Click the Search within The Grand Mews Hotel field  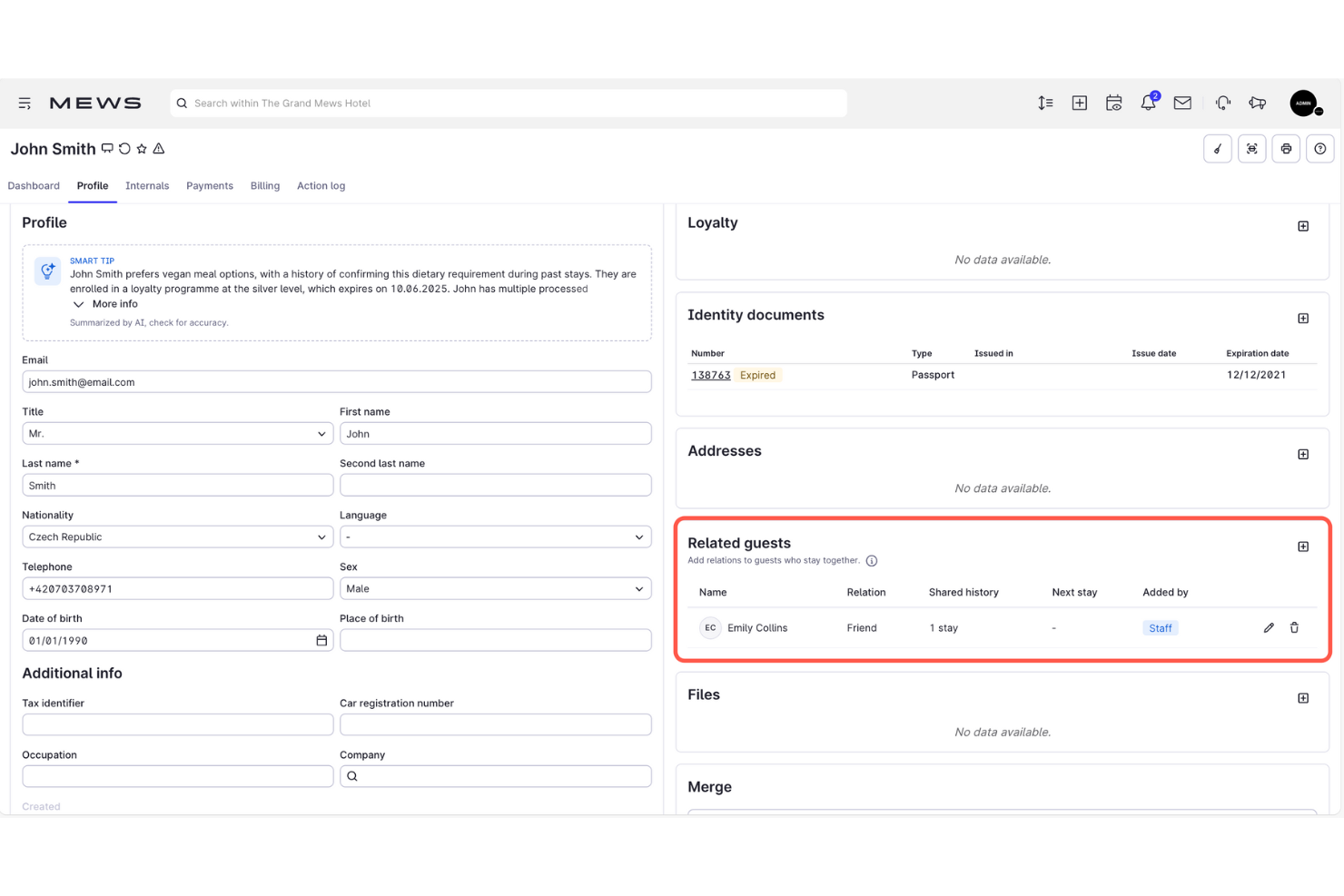coord(507,103)
